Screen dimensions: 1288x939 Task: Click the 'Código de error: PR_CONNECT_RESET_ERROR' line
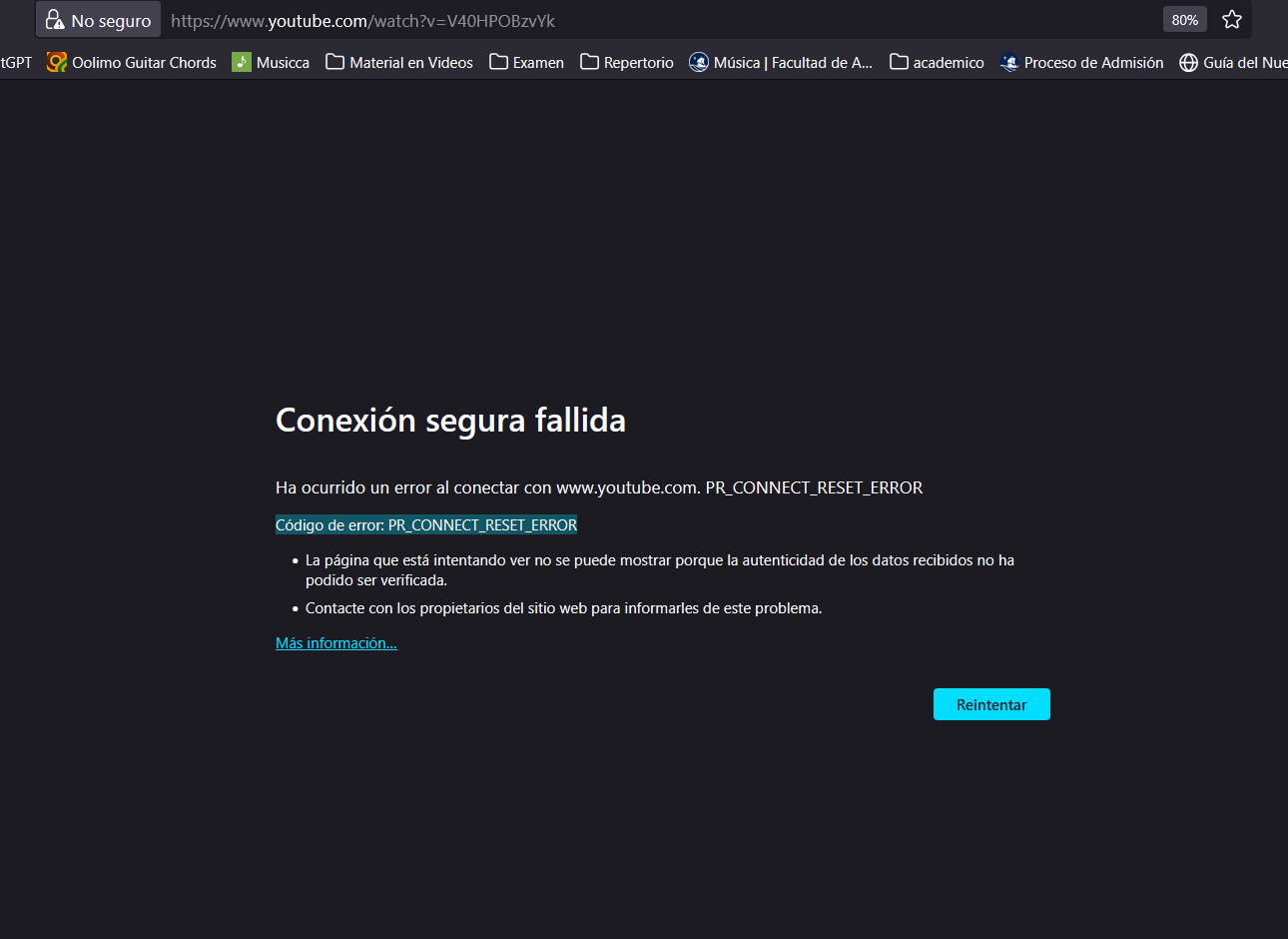426,525
